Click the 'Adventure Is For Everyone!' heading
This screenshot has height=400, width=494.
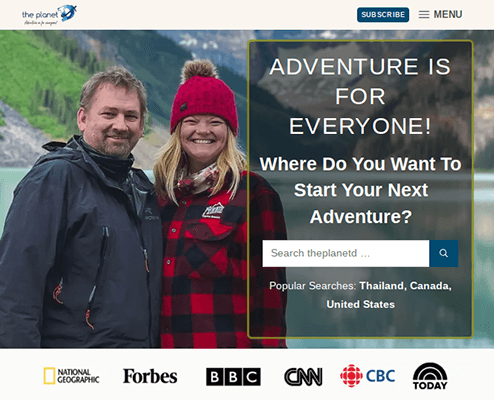coord(360,96)
